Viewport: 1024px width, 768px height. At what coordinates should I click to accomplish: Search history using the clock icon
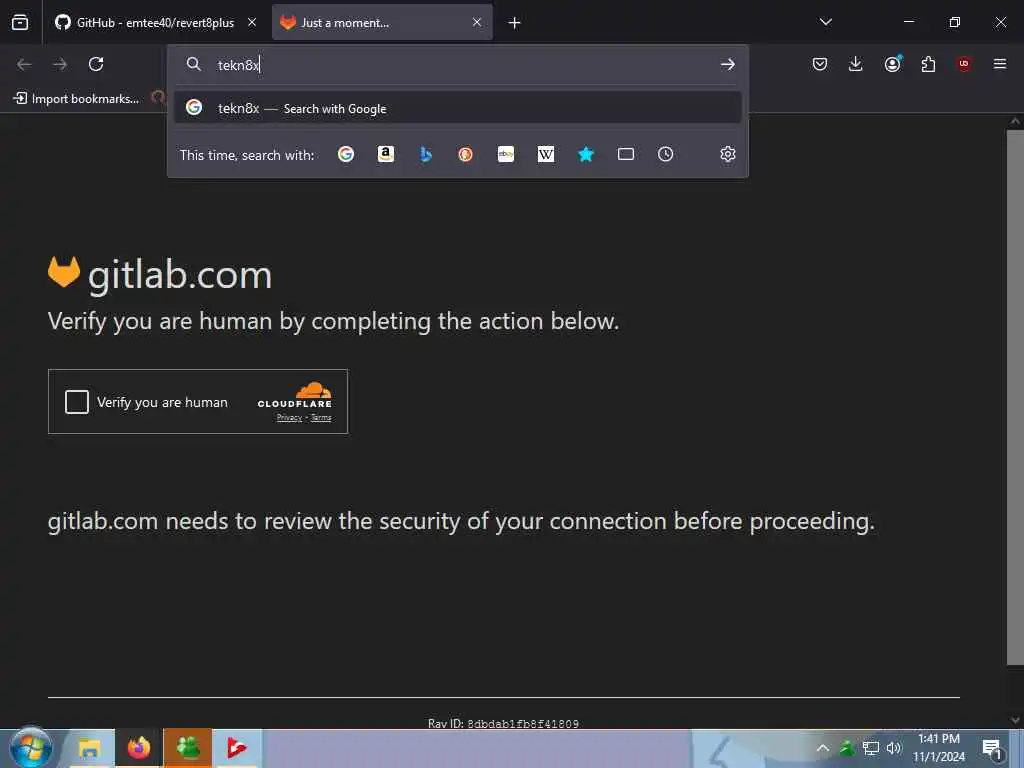point(665,154)
